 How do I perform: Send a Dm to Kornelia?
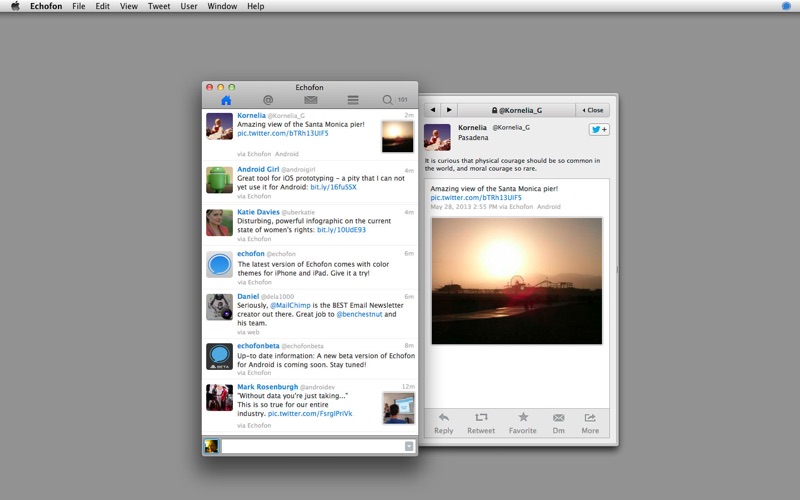(x=558, y=423)
